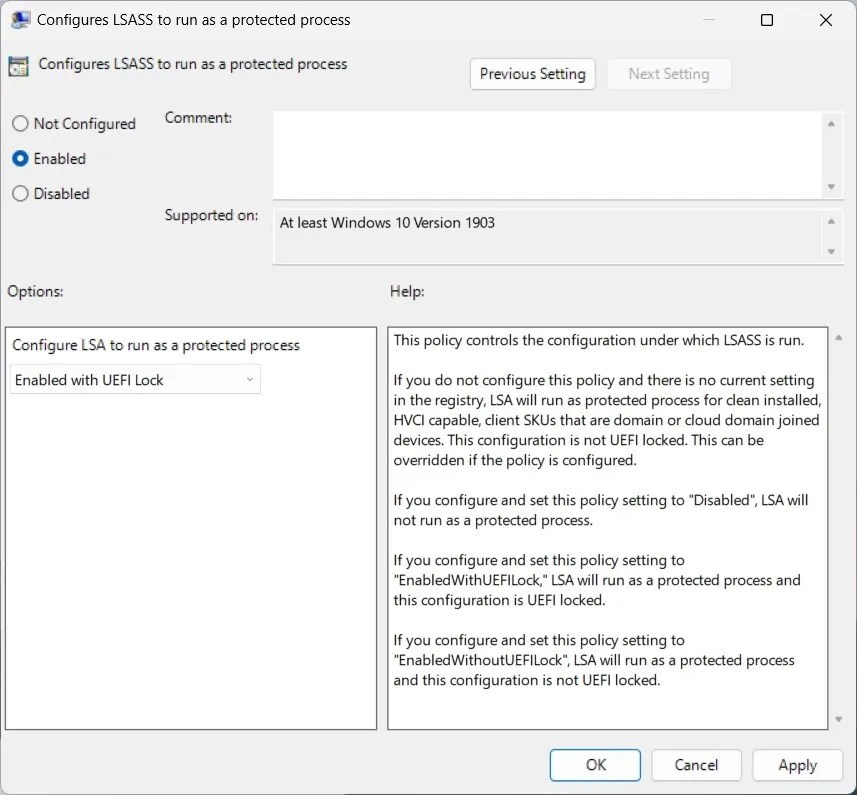The height and width of the screenshot is (795, 857).
Task: Select the Not Configured radio button
Action: tap(18, 123)
